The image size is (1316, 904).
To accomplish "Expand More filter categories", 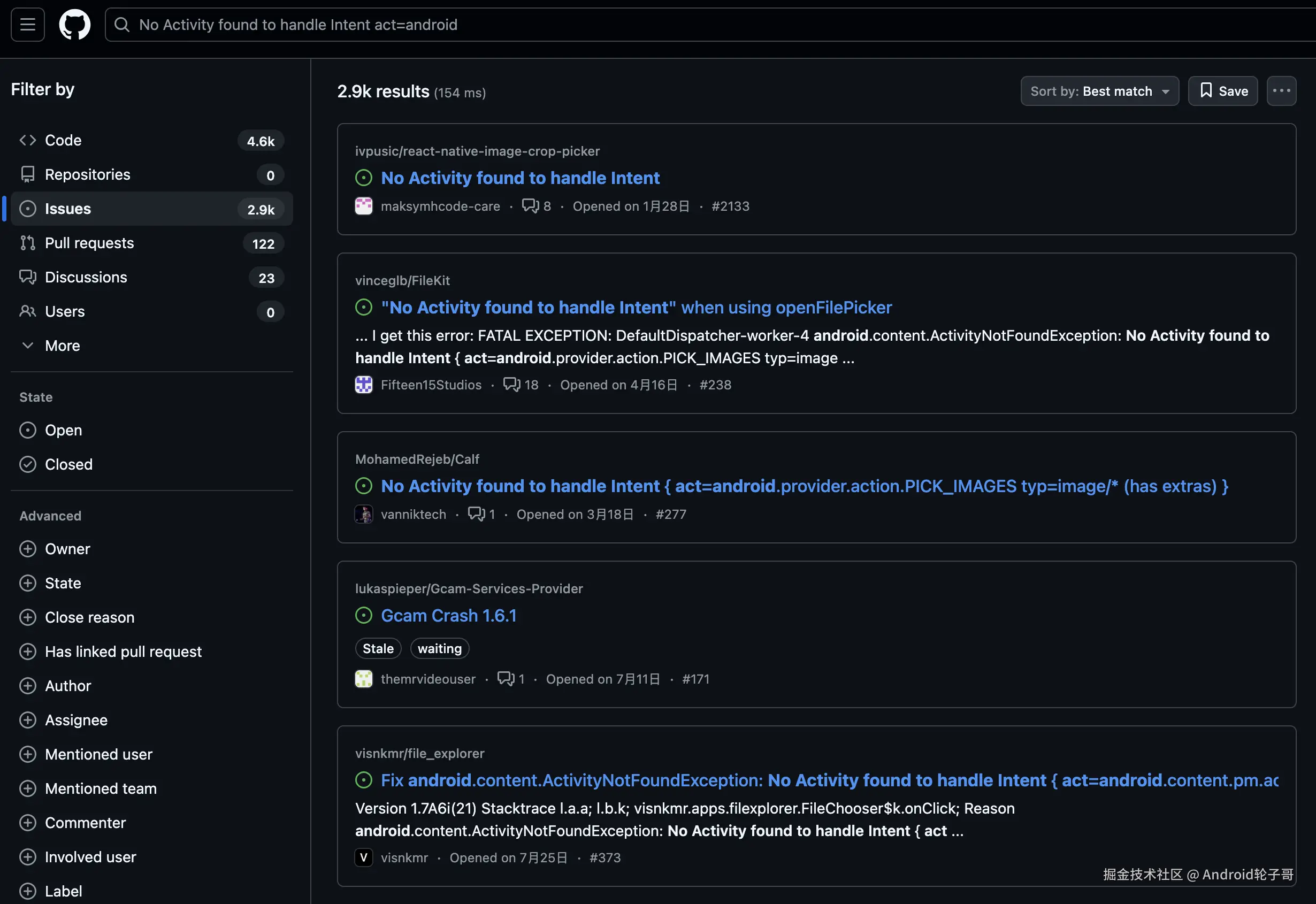I will click(x=62, y=346).
